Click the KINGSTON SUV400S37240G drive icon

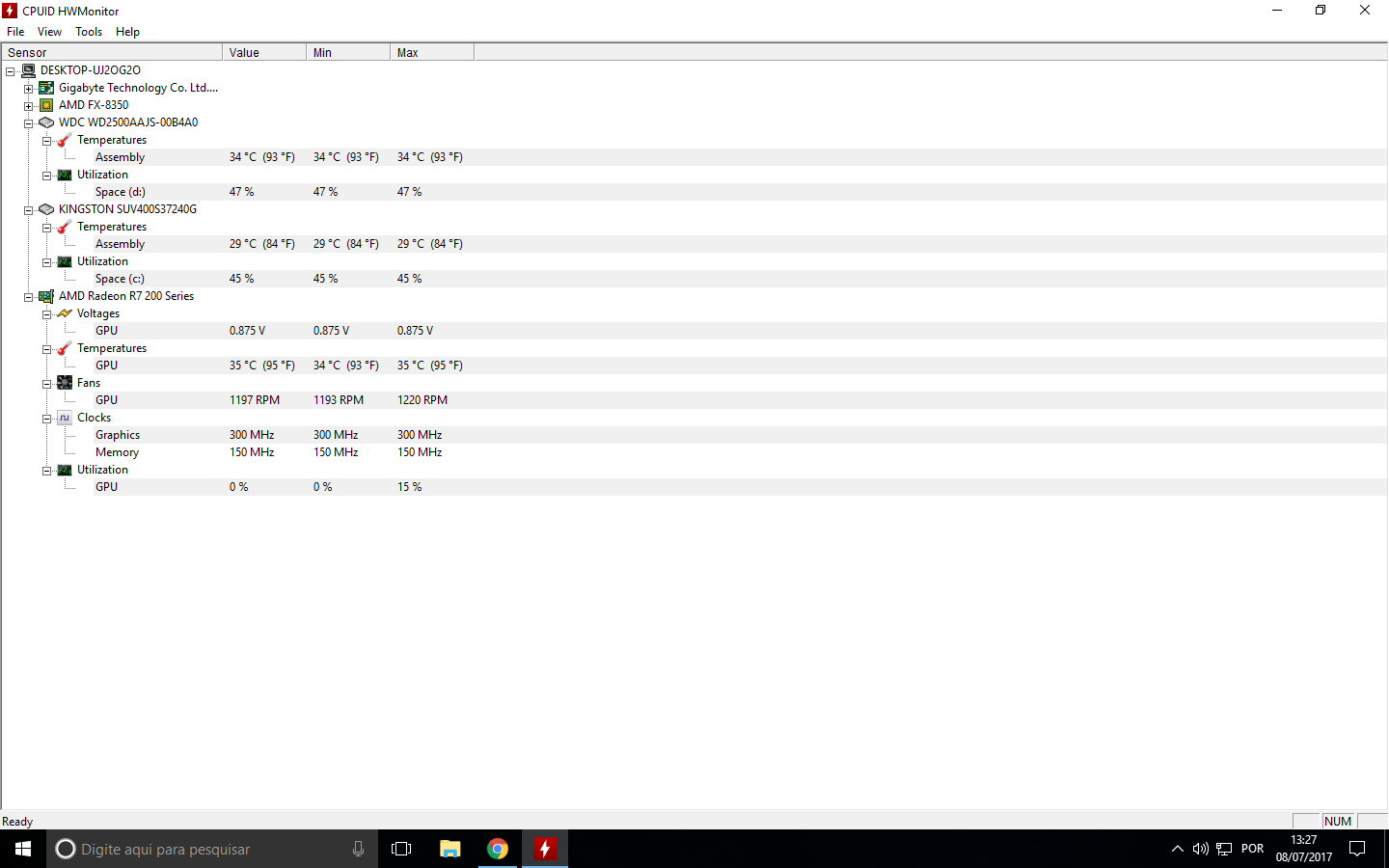click(46, 209)
